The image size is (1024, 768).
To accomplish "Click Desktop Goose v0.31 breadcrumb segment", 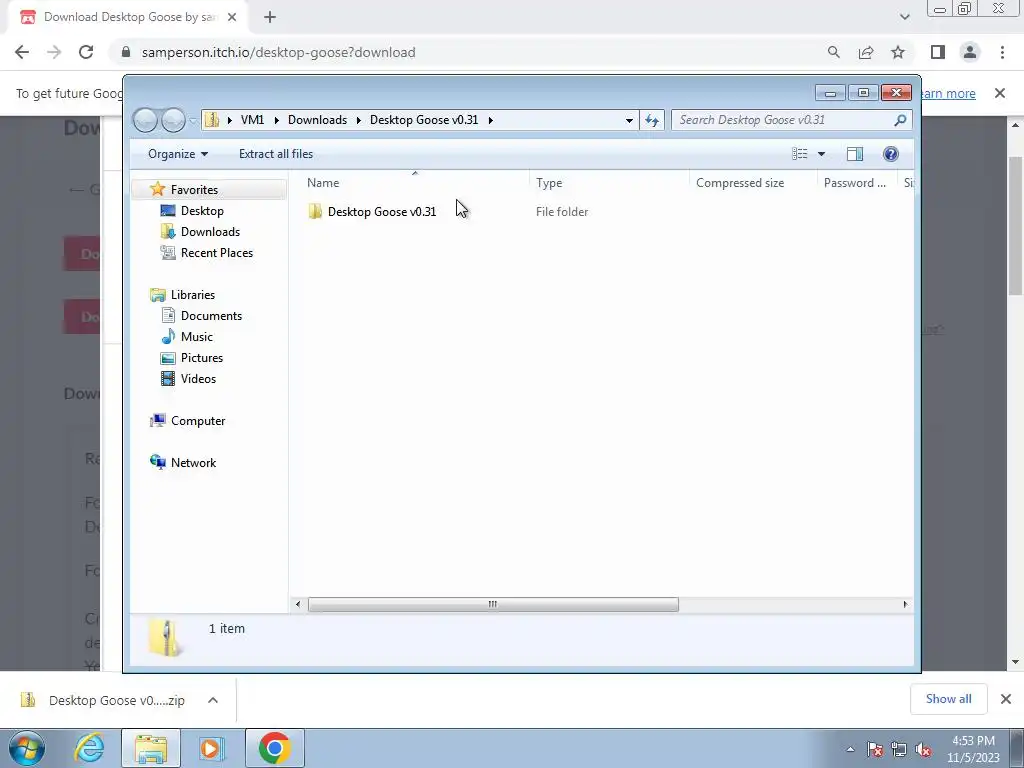I will 424,120.
